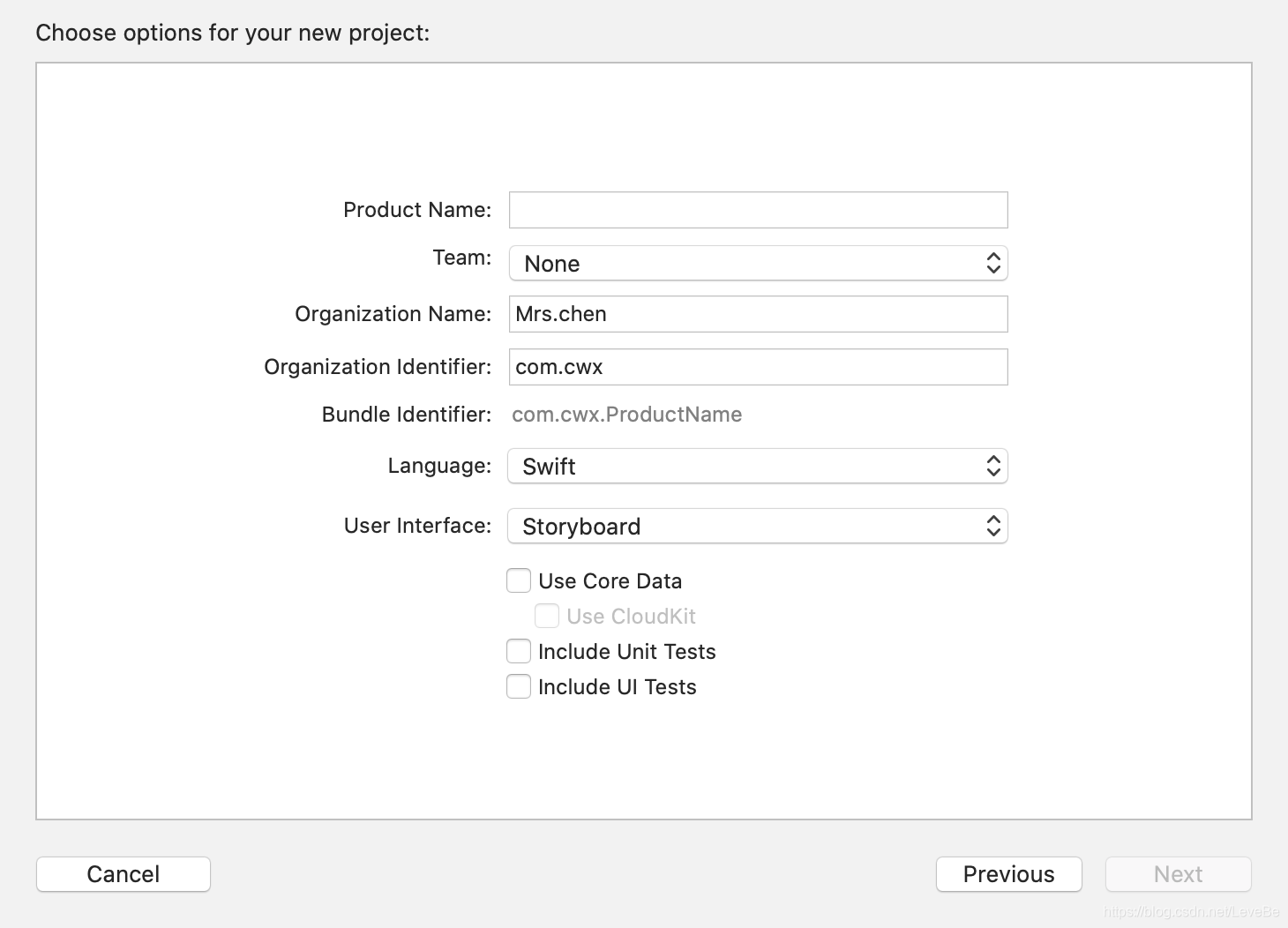Click the up-down chevron icon in Team selector
The image size is (1288, 928).
[993, 263]
